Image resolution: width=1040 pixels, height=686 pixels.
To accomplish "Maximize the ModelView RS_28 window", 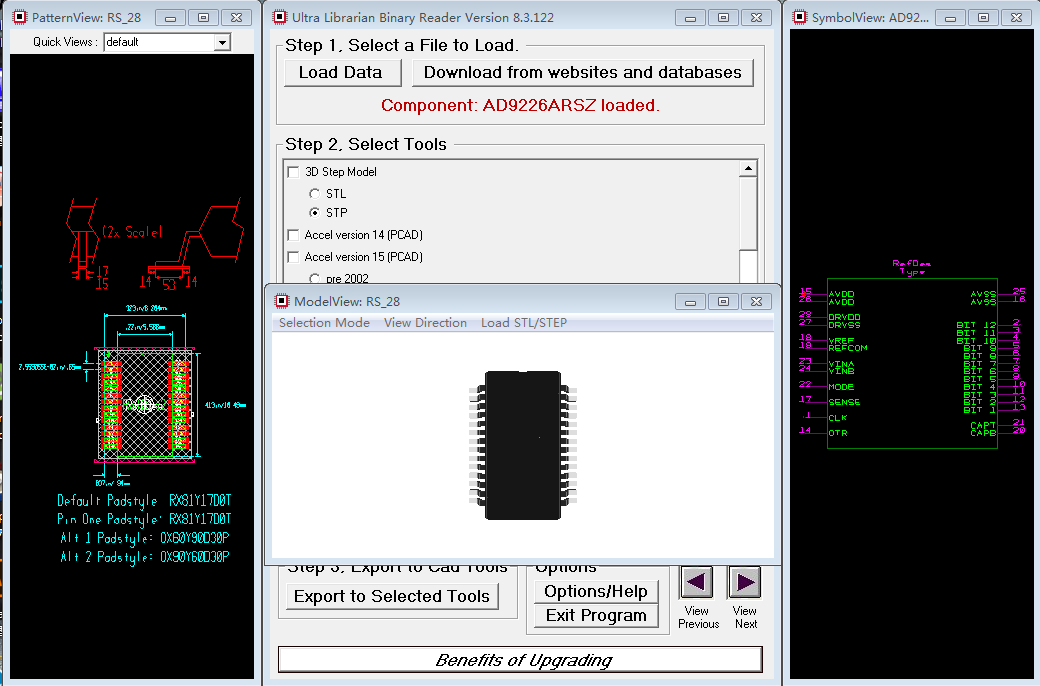I will (724, 302).
